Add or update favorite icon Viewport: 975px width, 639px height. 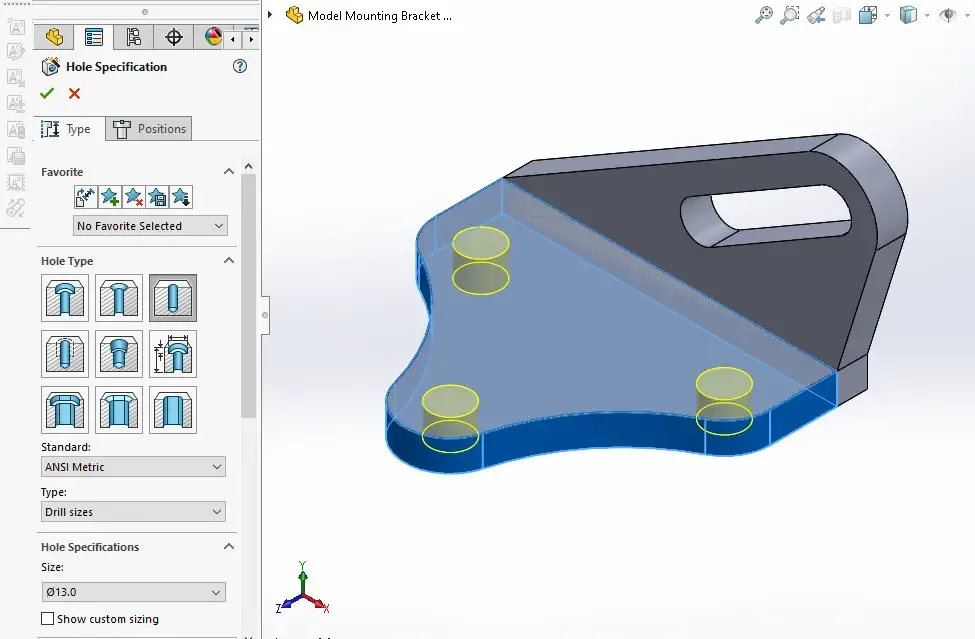click(109, 197)
